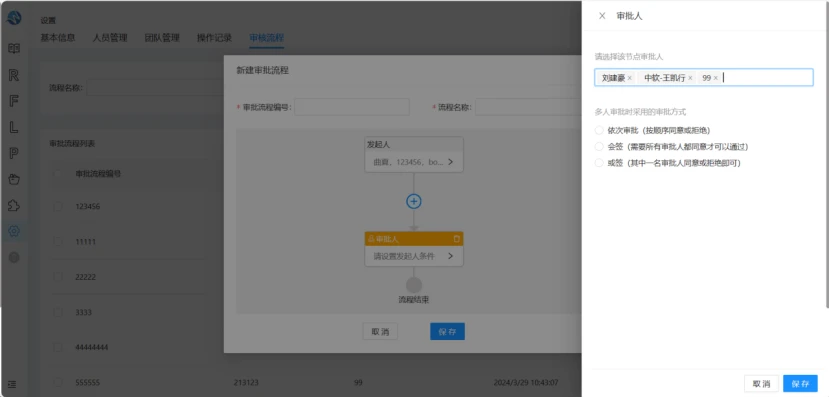Click 流程结束 end node circle
The height and width of the screenshot is (398, 829).
point(414,285)
